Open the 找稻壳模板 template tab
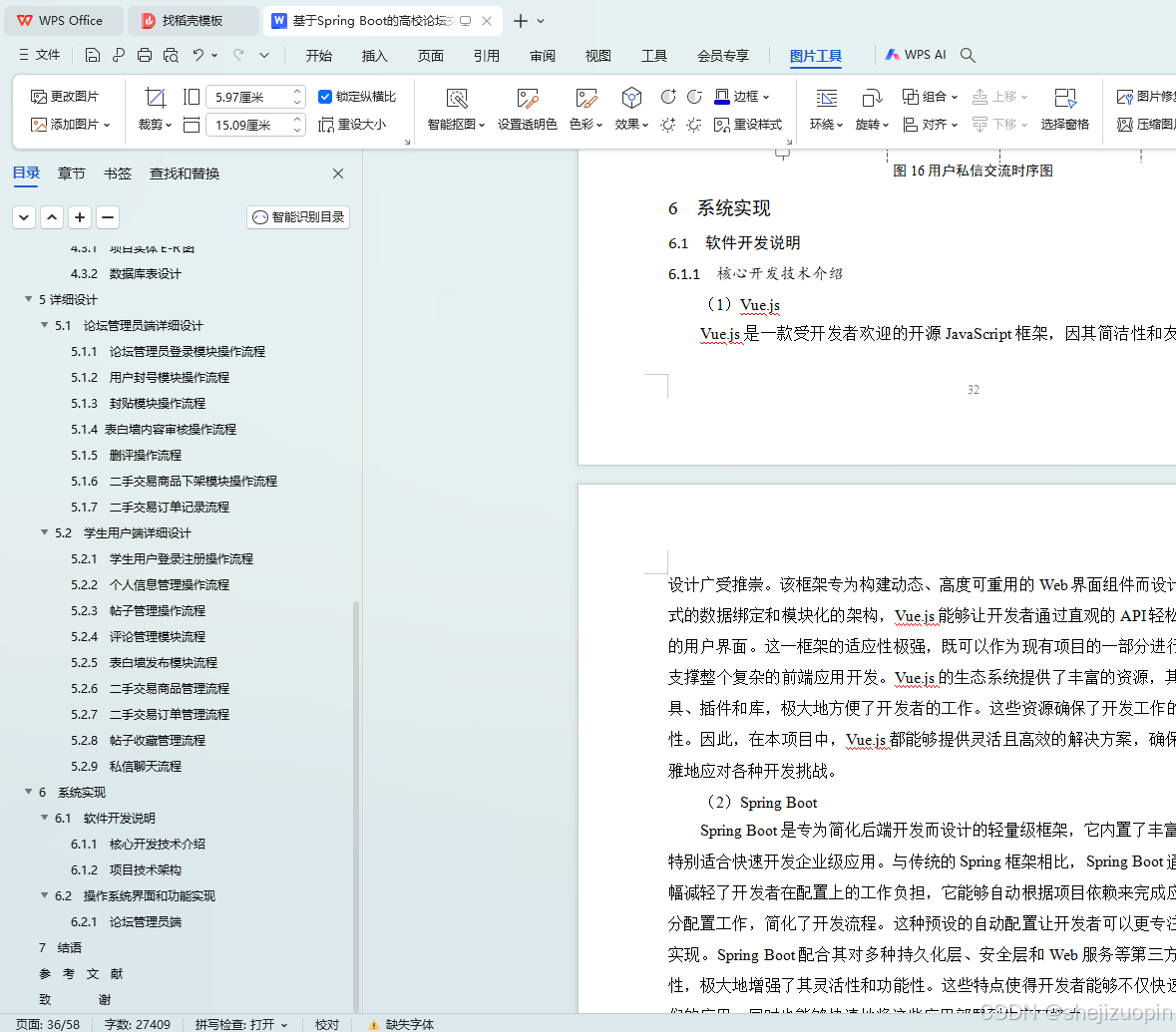Screen dimensions: 1176x1032 pyautogui.click(x=192, y=21)
